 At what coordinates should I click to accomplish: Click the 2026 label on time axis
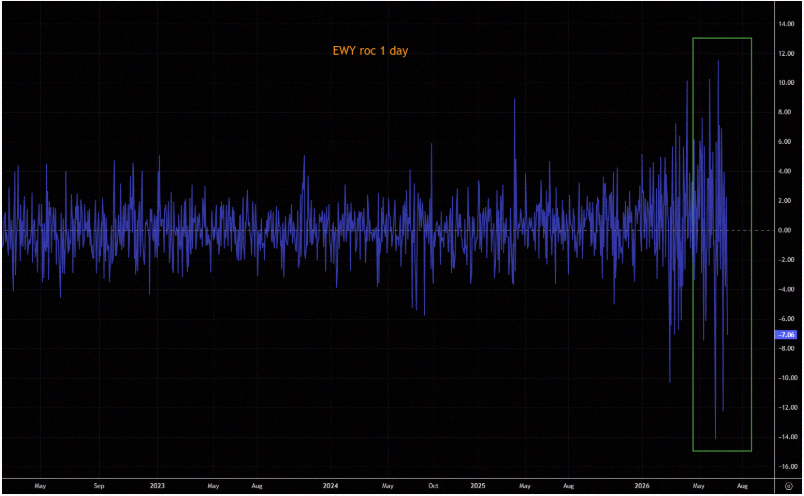[642, 486]
